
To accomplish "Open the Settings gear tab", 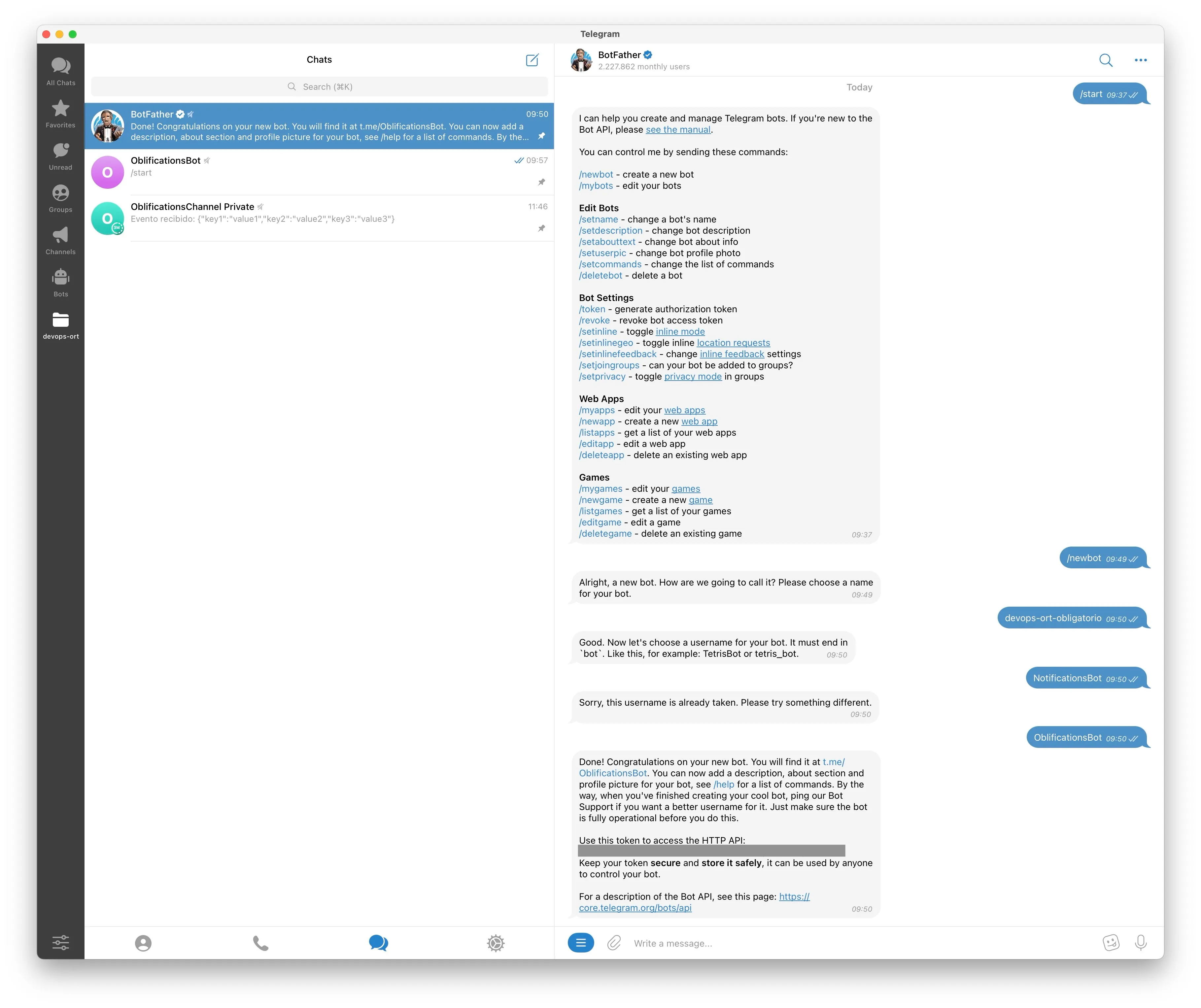I will [x=496, y=943].
